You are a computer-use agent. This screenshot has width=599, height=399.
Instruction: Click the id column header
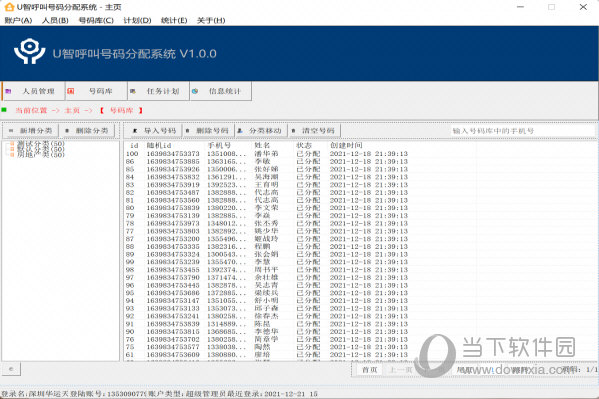click(134, 146)
